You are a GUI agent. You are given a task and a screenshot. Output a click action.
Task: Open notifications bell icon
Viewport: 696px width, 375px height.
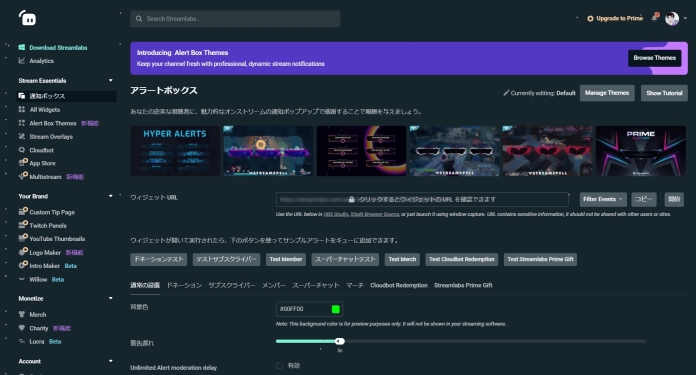pyautogui.click(x=654, y=18)
